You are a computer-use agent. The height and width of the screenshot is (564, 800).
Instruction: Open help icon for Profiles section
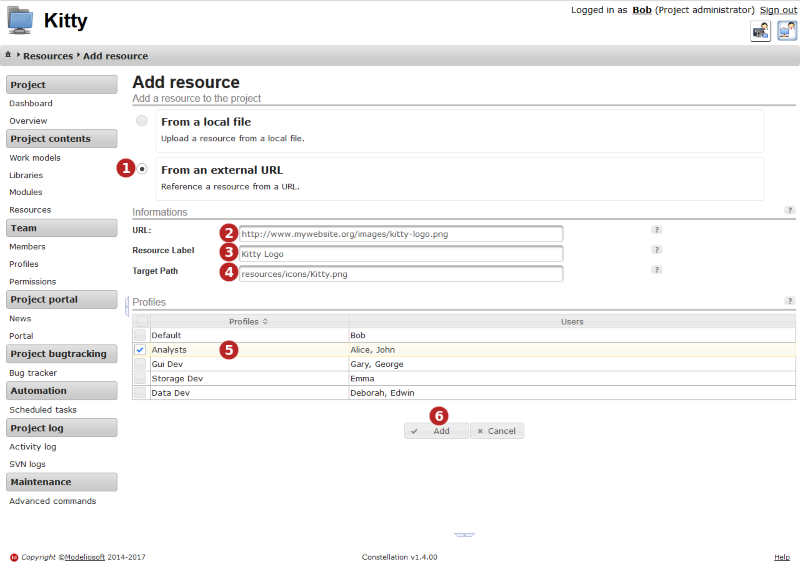pyautogui.click(x=790, y=301)
